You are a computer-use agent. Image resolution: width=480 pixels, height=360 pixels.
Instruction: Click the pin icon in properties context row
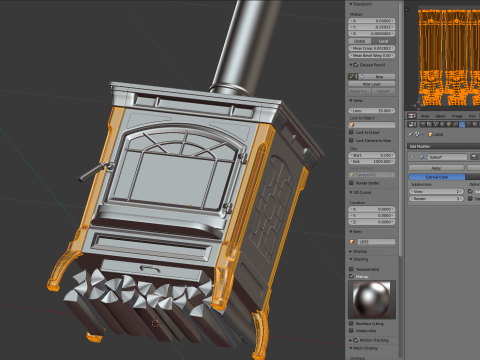(x=410, y=134)
